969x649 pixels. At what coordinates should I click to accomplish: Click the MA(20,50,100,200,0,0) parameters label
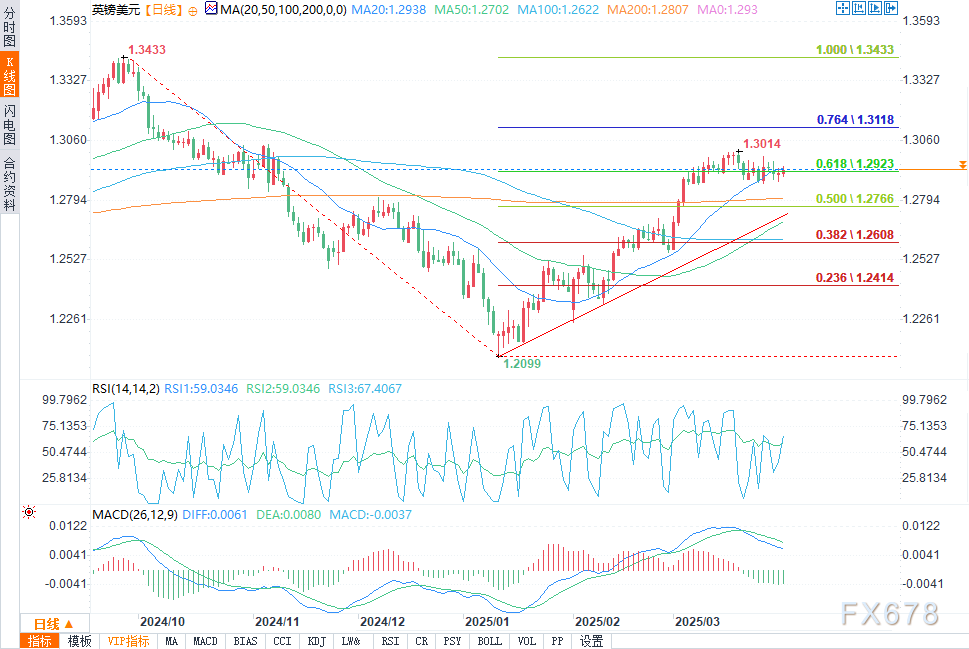tap(283, 9)
